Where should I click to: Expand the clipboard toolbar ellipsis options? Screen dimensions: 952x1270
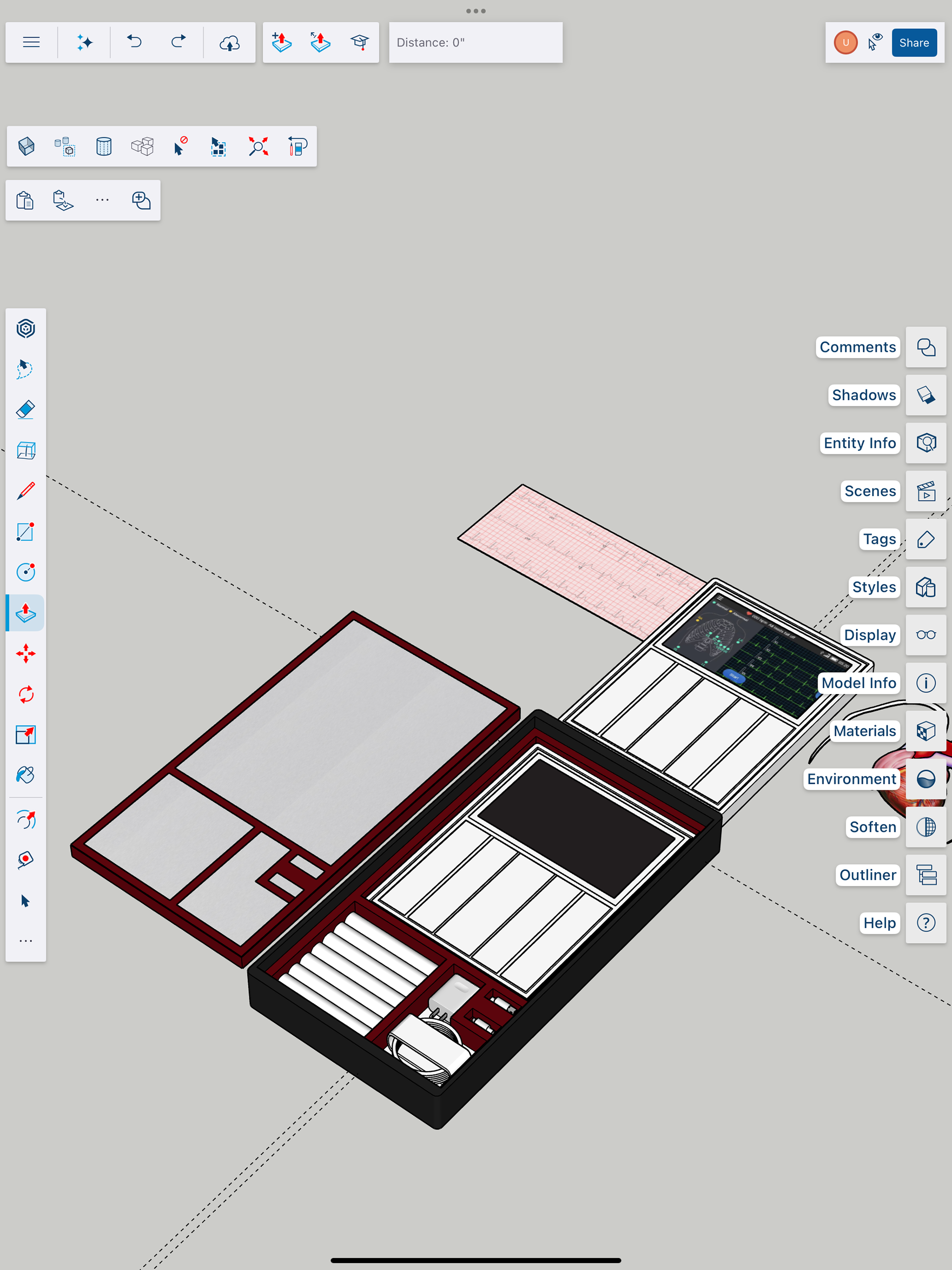(x=102, y=200)
